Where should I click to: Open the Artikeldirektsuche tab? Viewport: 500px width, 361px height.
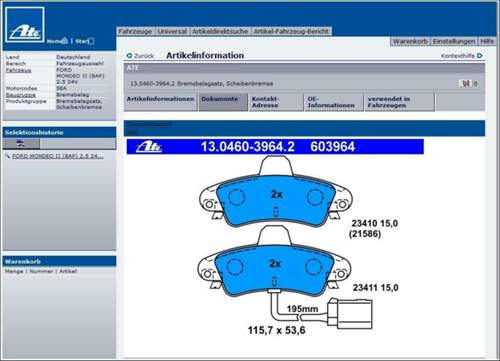coord(220,31)
